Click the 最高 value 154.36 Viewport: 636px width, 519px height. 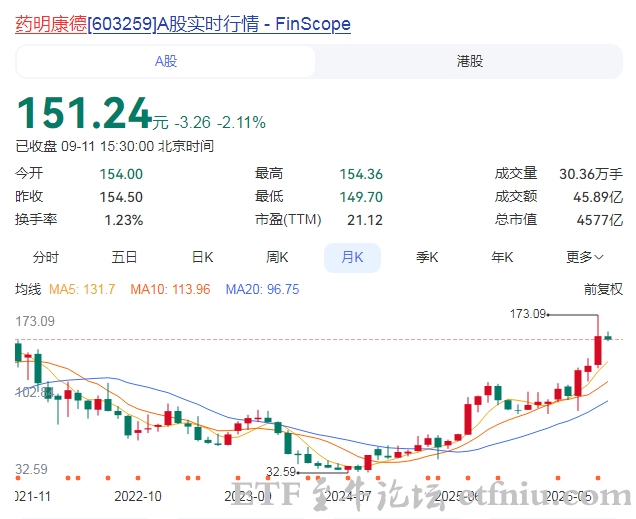[x=361, y=174]
